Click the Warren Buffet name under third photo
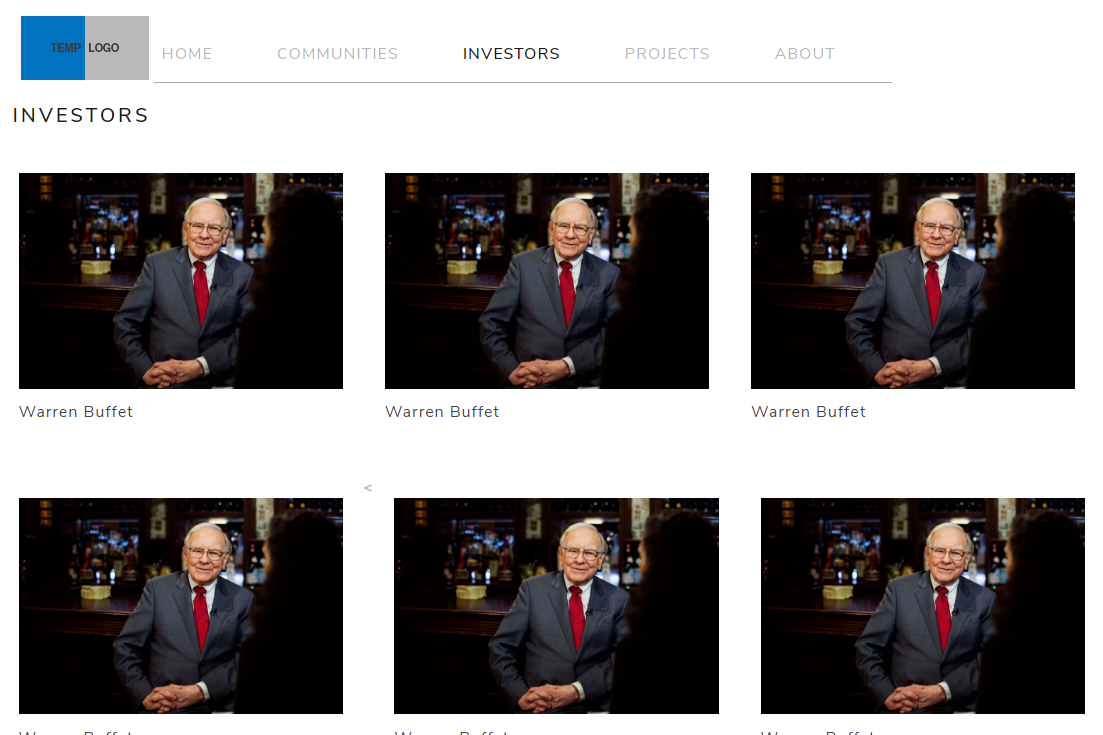1103x735 pixels. pos(808,411)
